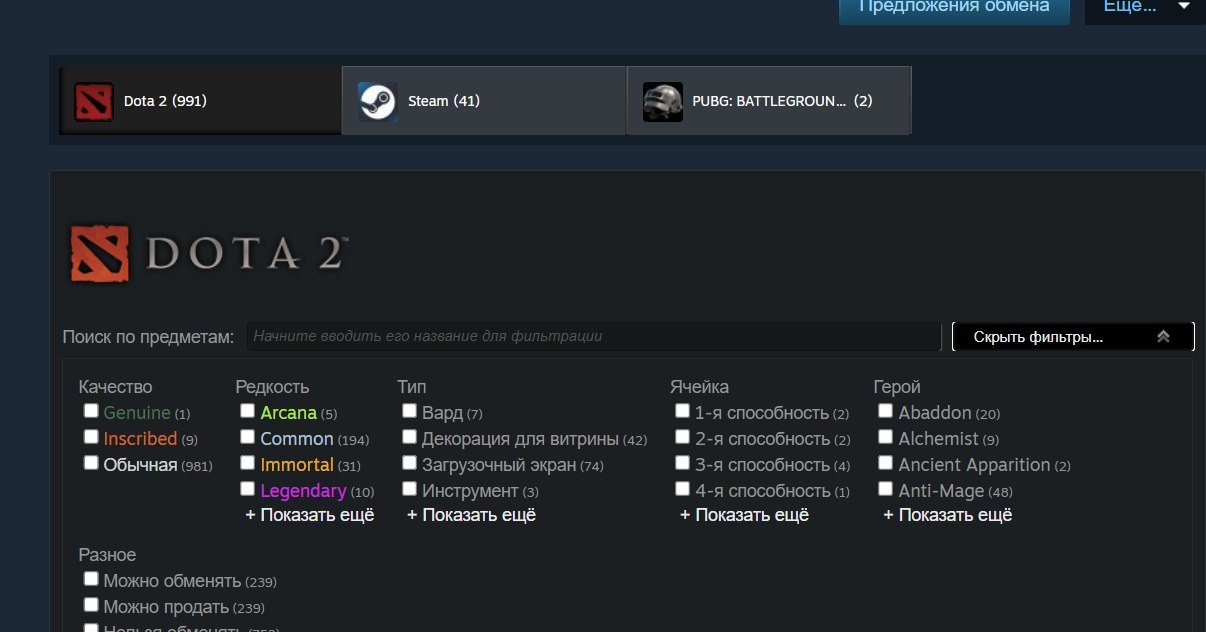
Task: Filter by hero Abaddon checkbox
Action: click(x=885, y=411)
